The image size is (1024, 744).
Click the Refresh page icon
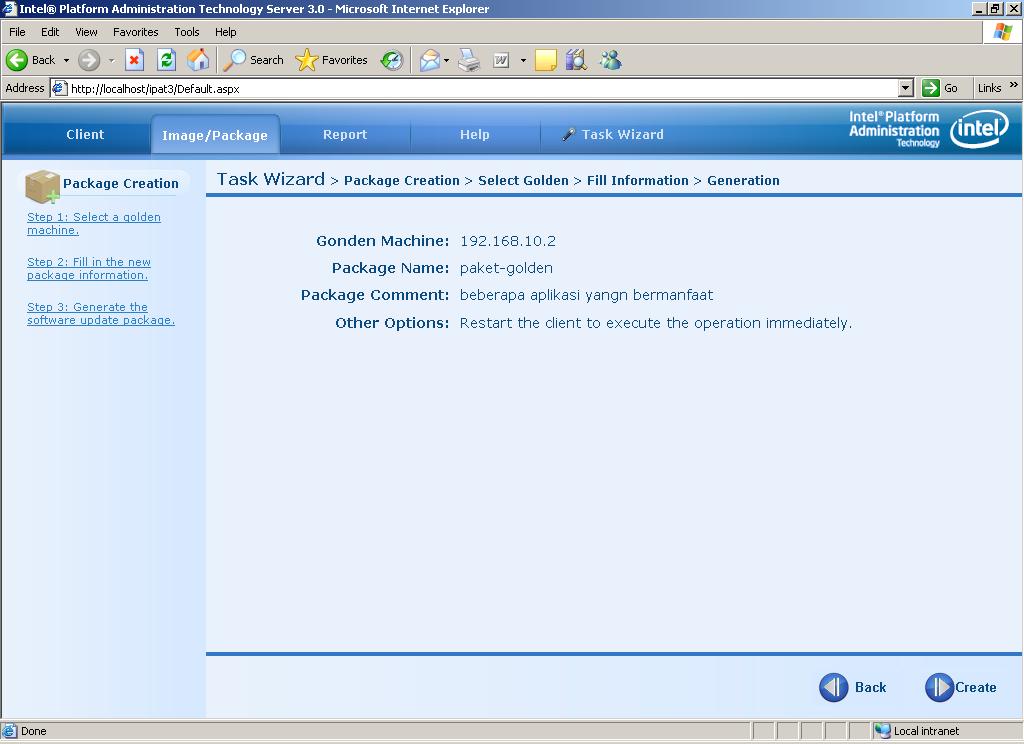coord(167,60)
